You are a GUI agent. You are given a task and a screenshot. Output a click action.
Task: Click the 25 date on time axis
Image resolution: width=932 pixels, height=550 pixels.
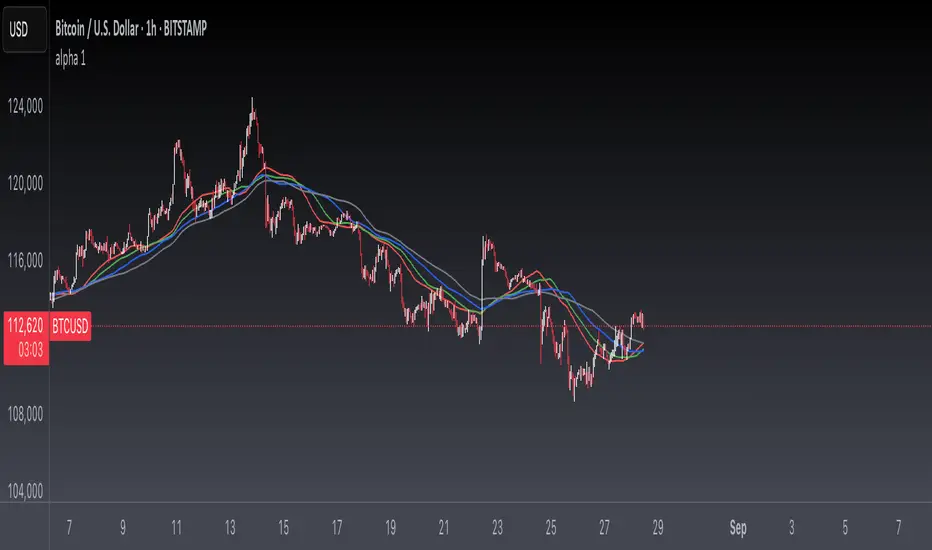click(x=550, y=527)
